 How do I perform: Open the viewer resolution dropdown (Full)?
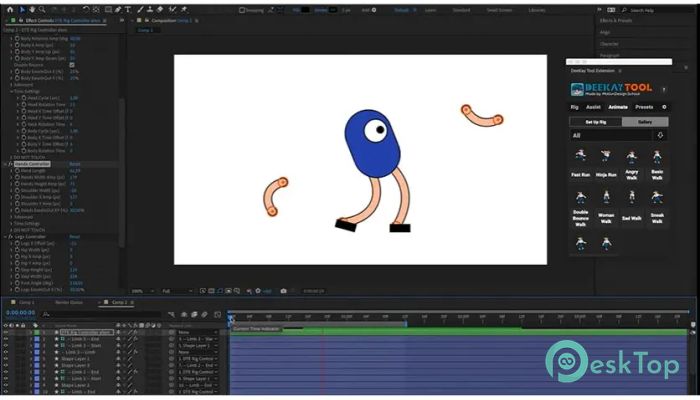(x=177, y=291)
